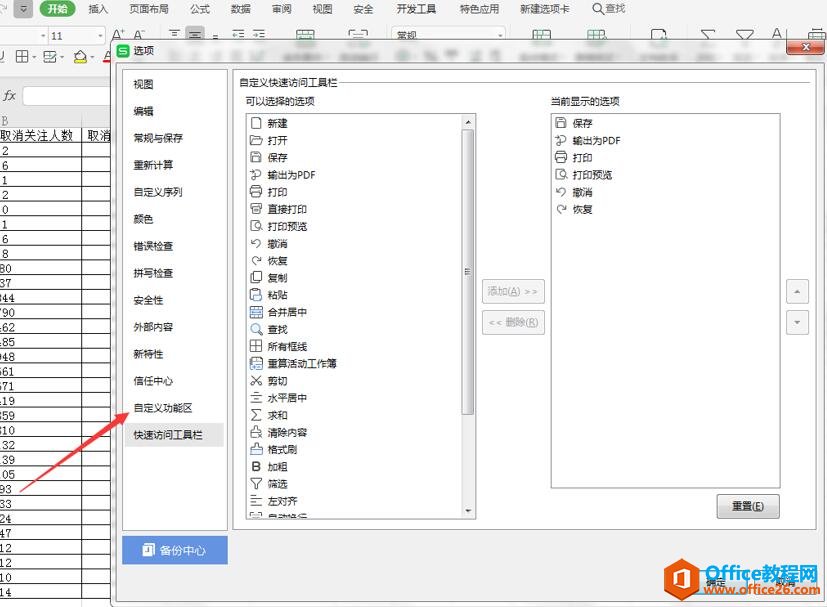This screenshot has height=607, width=827.
Task: Select the 查找 magnifier icon in the list
Action: [x=256, y=329]
